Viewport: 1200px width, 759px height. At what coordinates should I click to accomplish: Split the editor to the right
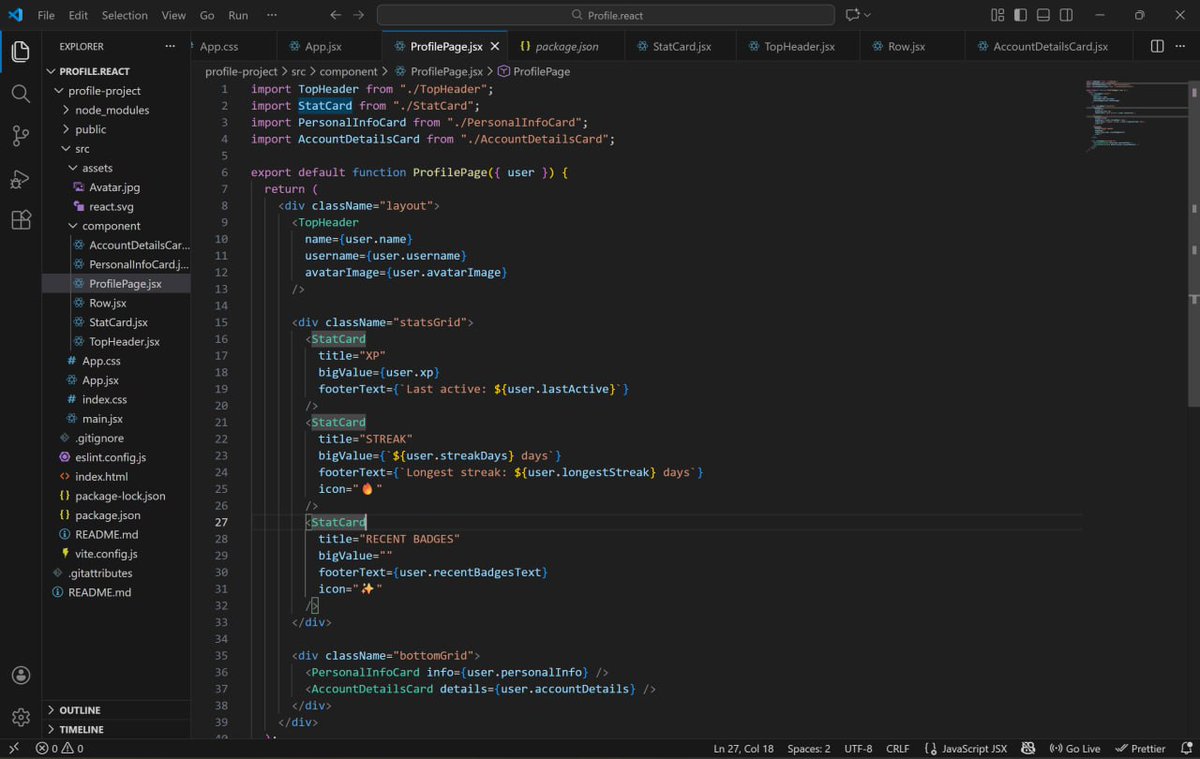[1157, 46]
